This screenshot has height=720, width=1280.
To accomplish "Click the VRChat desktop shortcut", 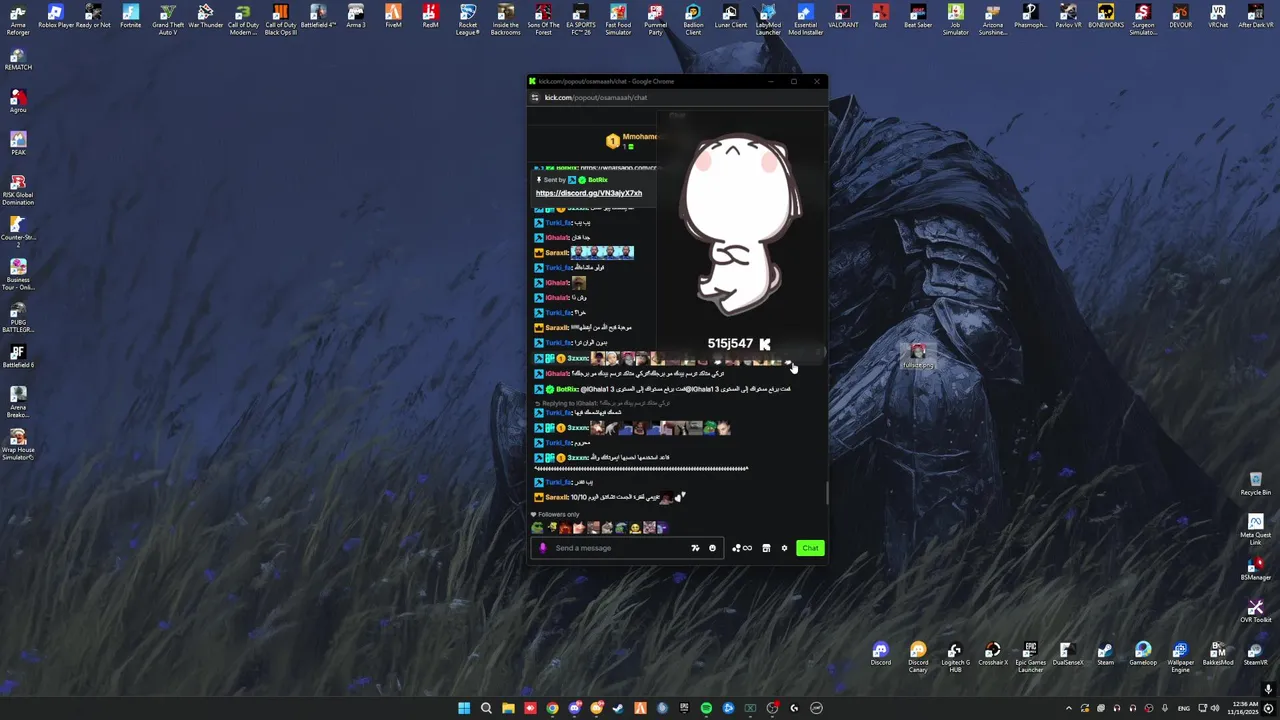I will pos(1218,16).
